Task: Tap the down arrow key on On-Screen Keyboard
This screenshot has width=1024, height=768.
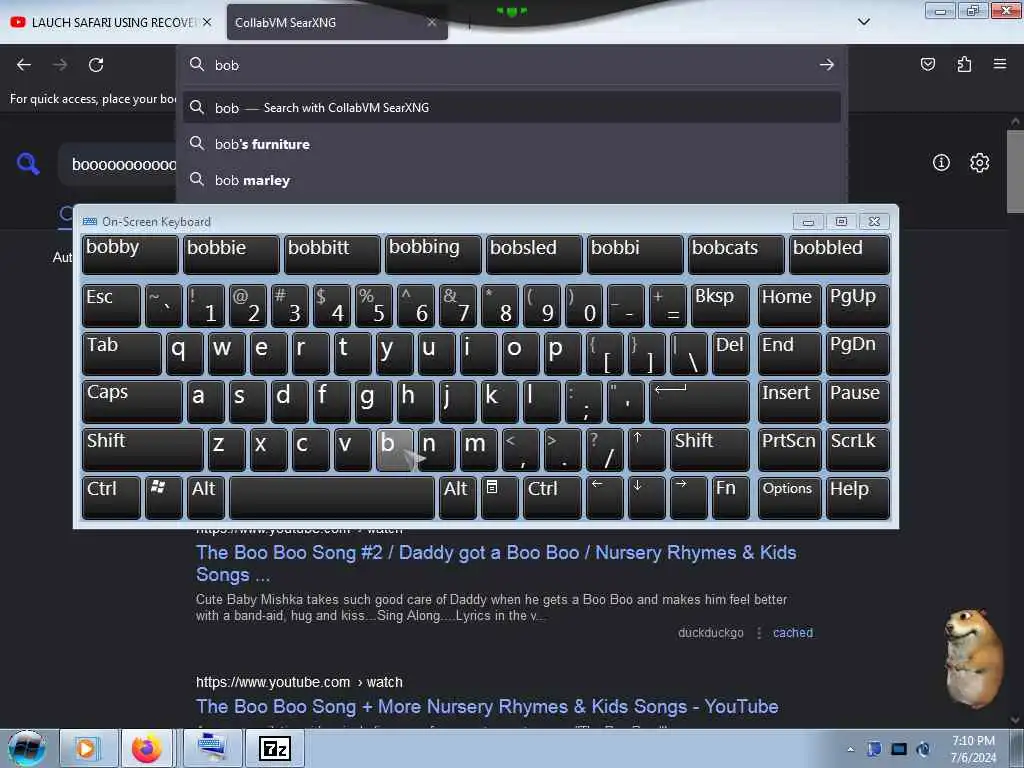Action: (x=647, y=498)
